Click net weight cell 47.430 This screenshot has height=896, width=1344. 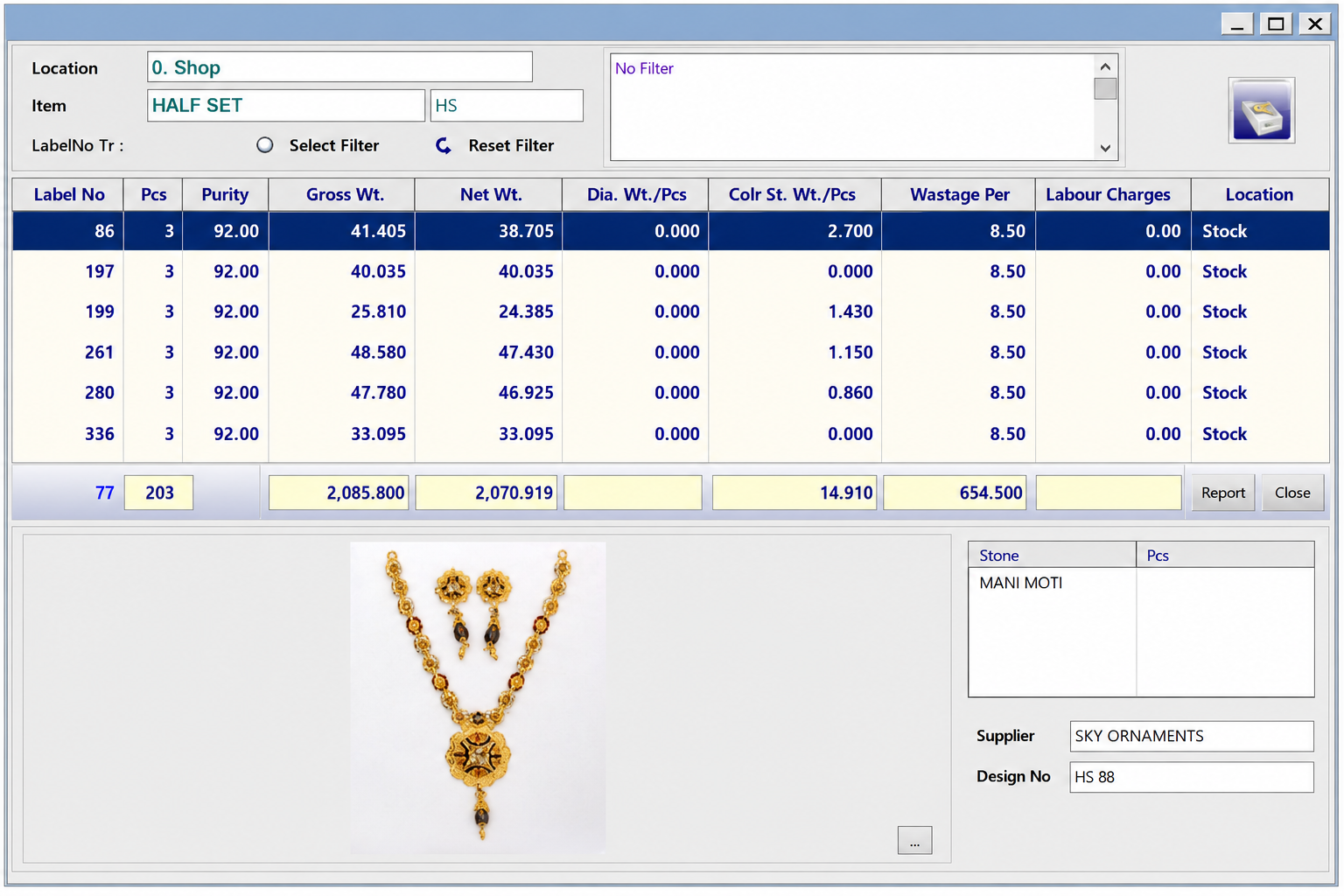(x=488, y=353)
